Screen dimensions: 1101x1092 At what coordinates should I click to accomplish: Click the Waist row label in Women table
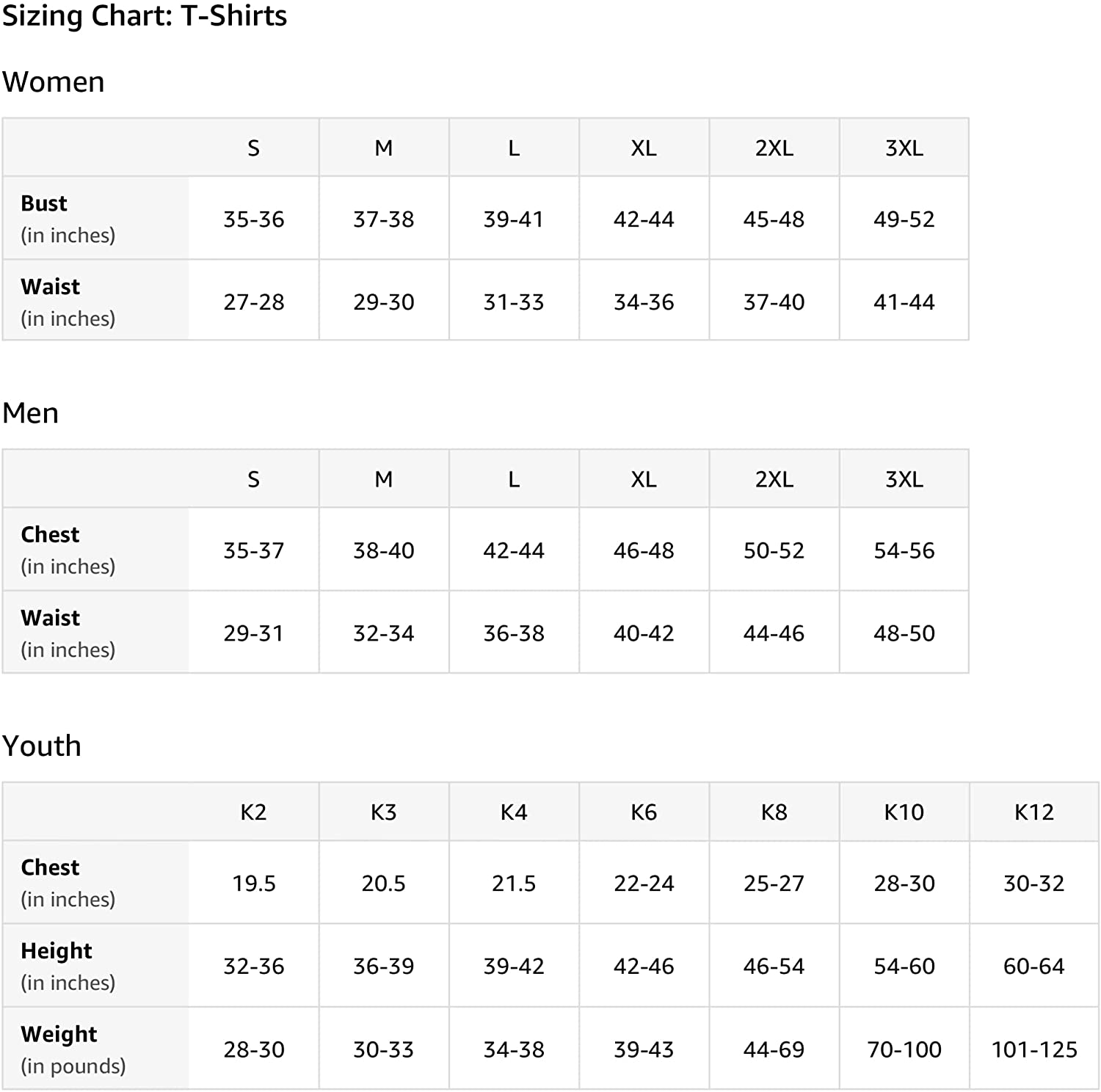tap(50, 287)
